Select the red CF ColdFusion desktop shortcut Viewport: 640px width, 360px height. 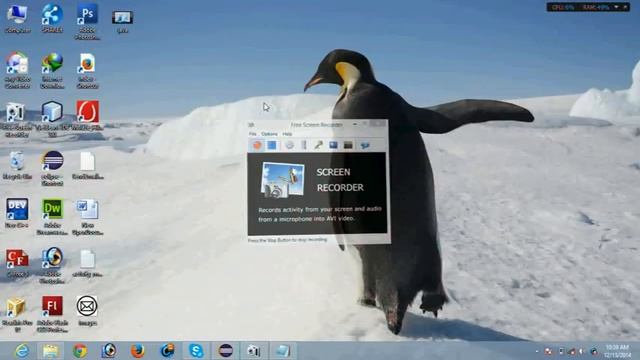[17, 263]
